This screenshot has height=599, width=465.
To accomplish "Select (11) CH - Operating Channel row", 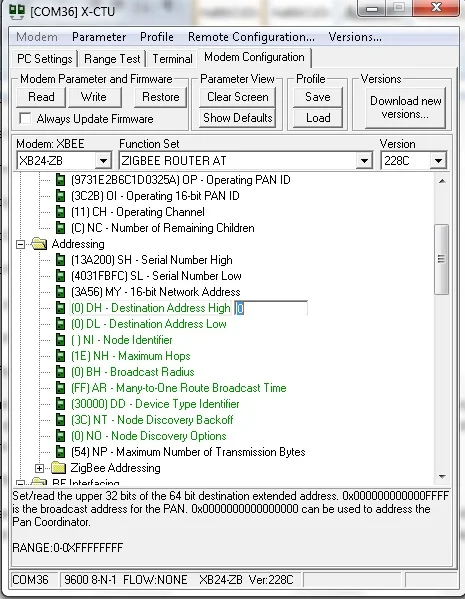I will click(138, 212).
